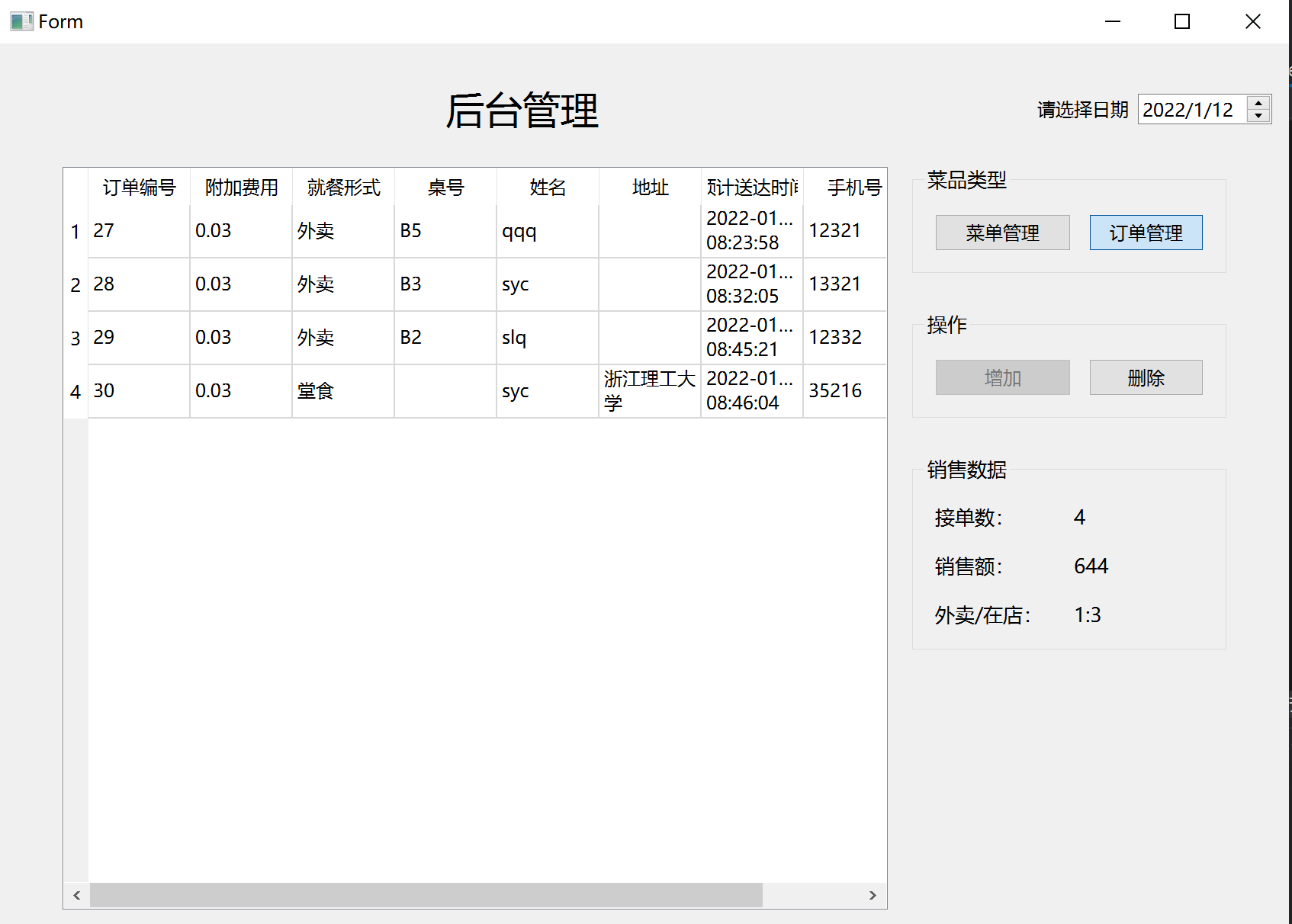Click the 预计送达时间 column header

[x=752, y=187]
